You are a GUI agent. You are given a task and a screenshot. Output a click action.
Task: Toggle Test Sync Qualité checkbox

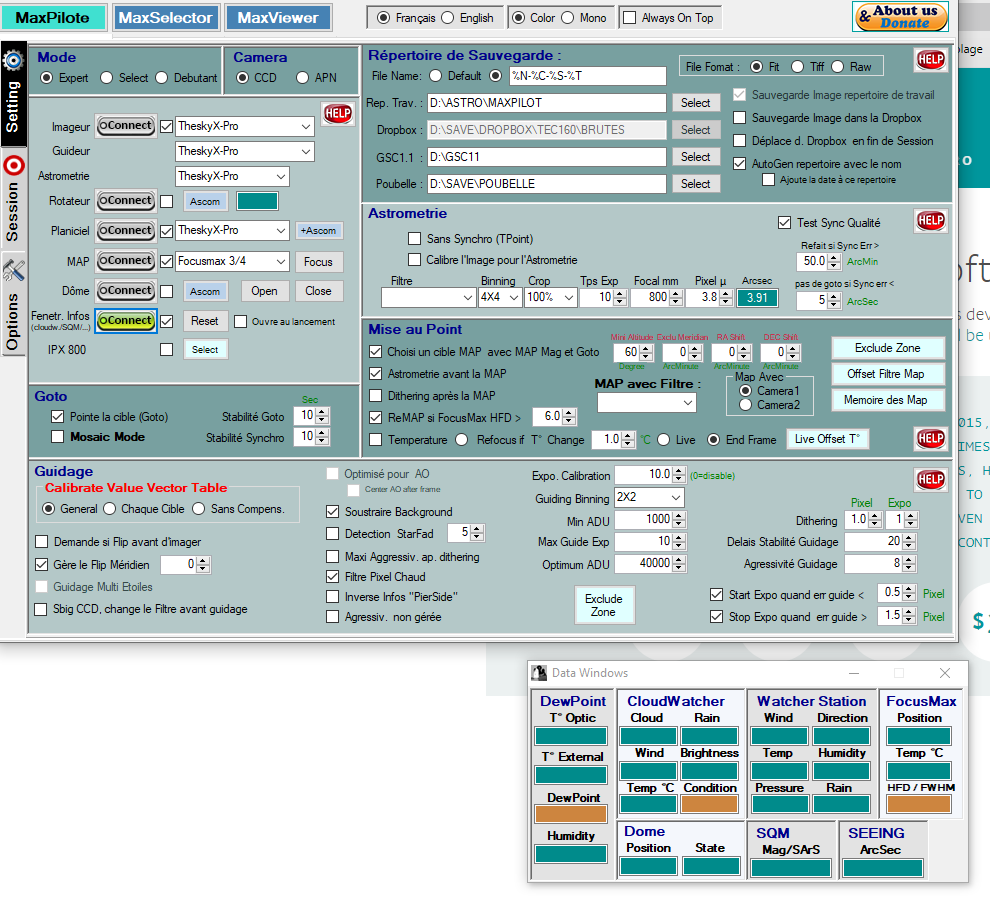(784, 223)
